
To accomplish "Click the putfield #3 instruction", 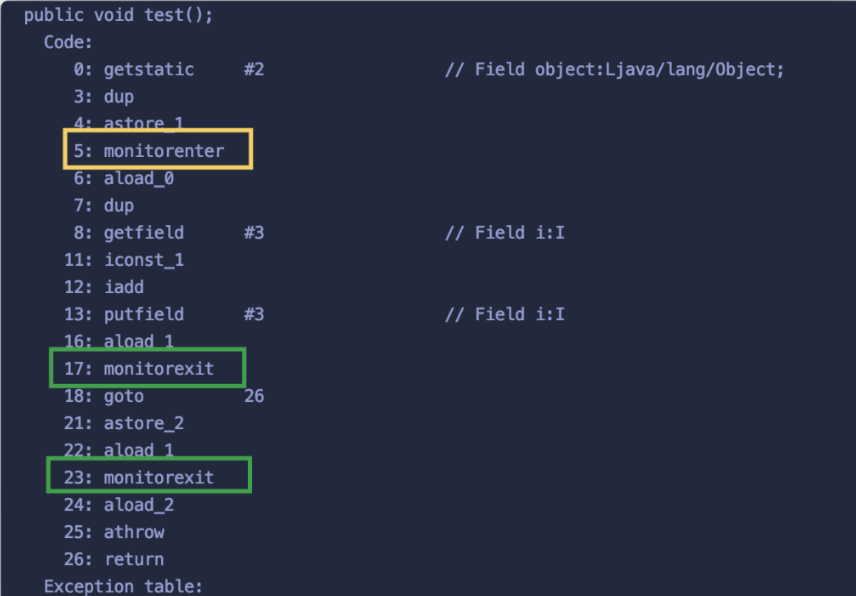I will 164,314.
